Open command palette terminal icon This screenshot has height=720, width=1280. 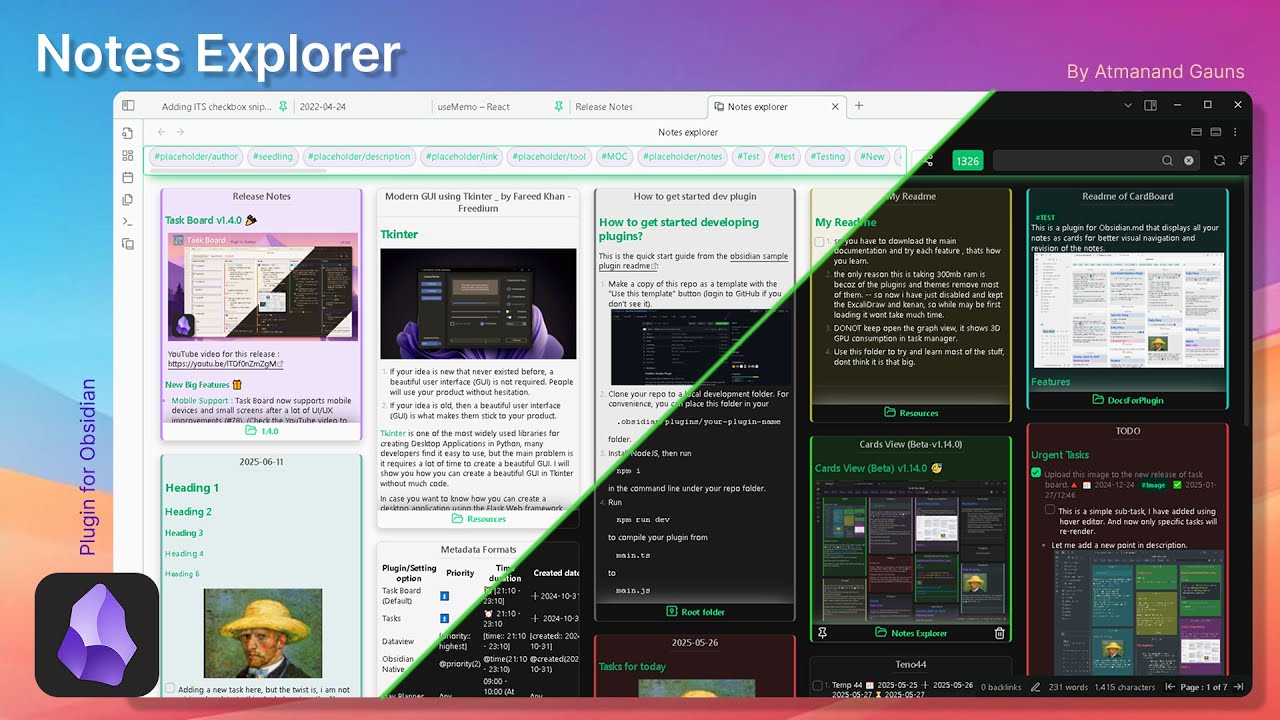[x=128, y=221]
